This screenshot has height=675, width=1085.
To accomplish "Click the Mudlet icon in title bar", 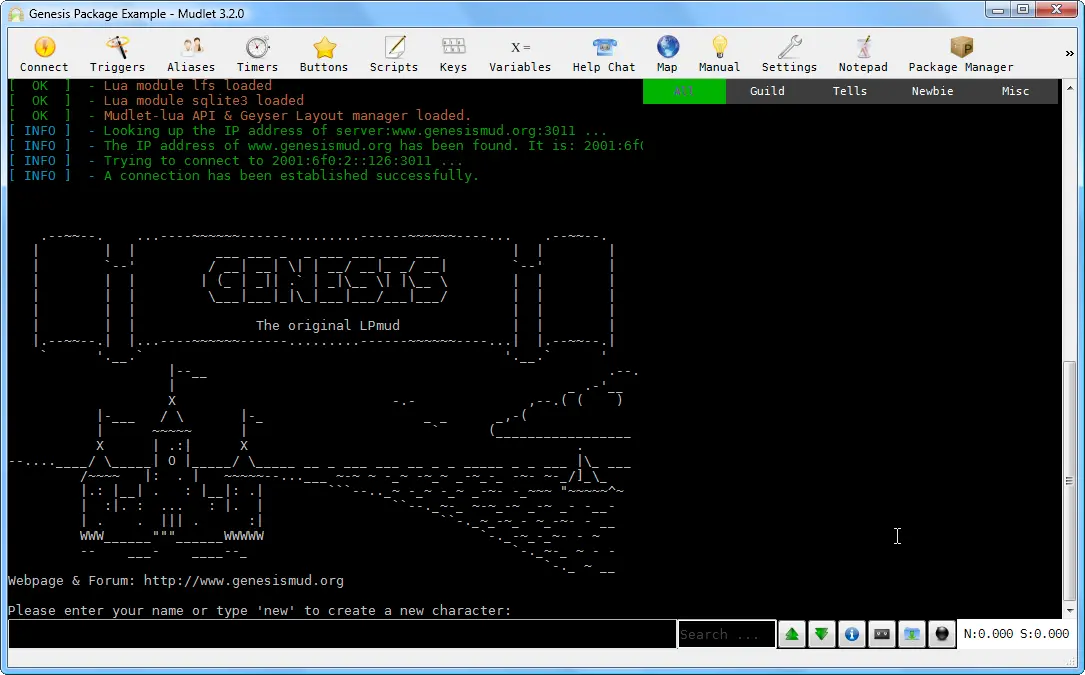I will point(16,14).
